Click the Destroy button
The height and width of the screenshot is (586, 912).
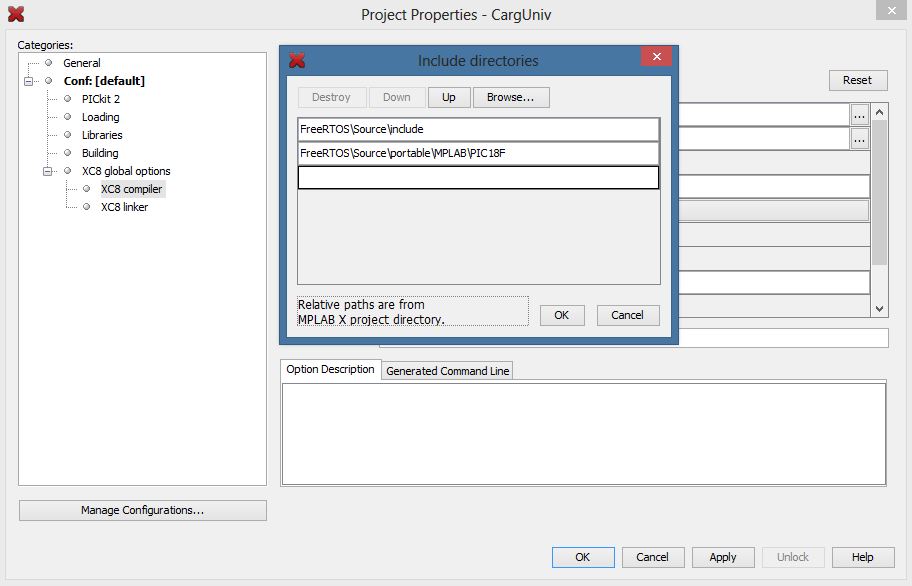coord(332,97)
